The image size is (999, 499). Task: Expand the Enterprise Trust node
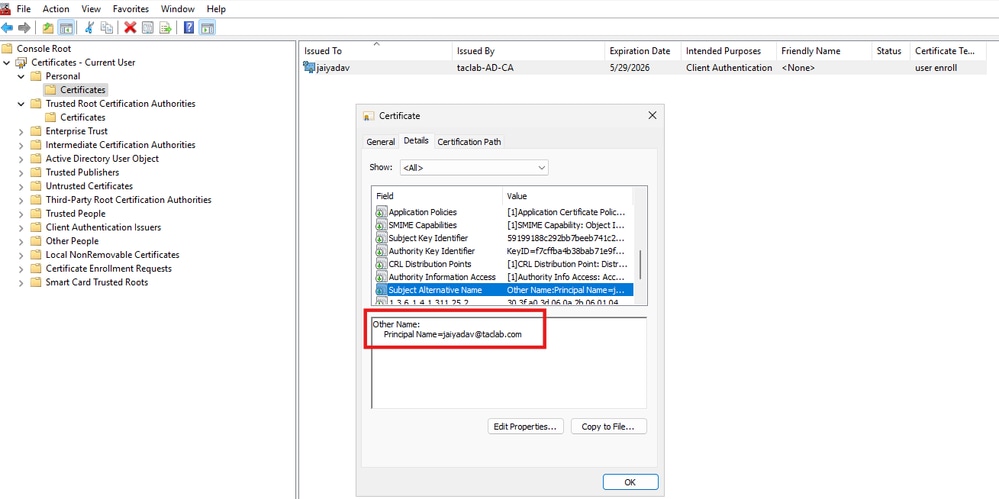pos(21,131)
